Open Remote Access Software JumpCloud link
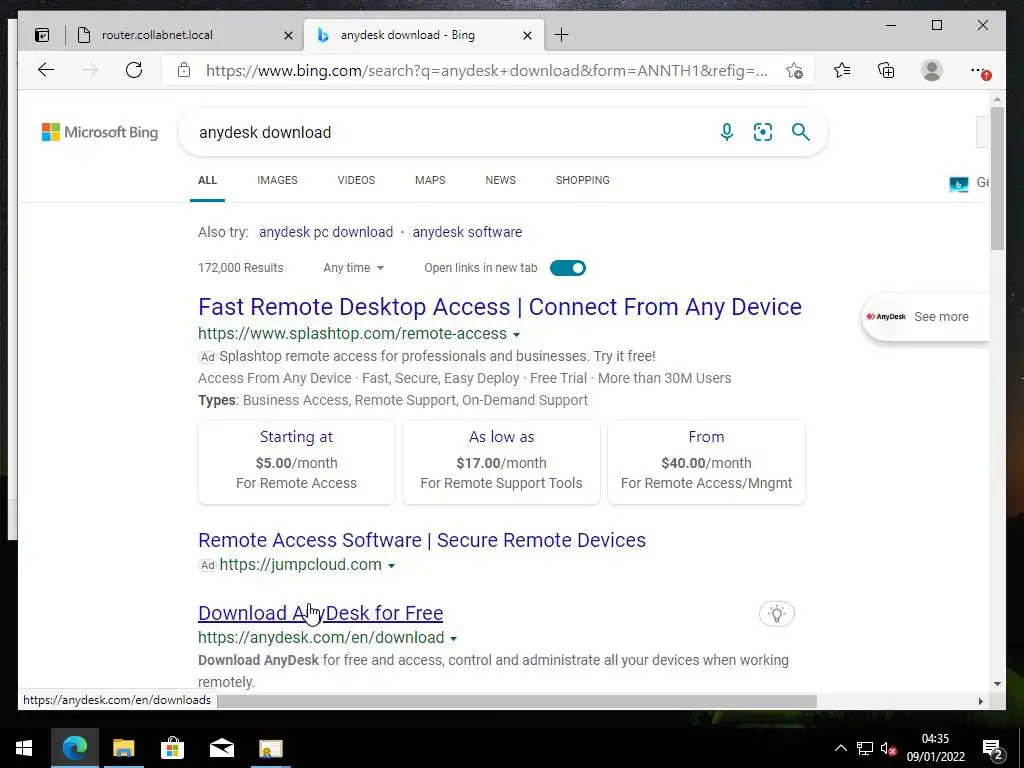Screen dimensions: 1024x768 point(422,540)
